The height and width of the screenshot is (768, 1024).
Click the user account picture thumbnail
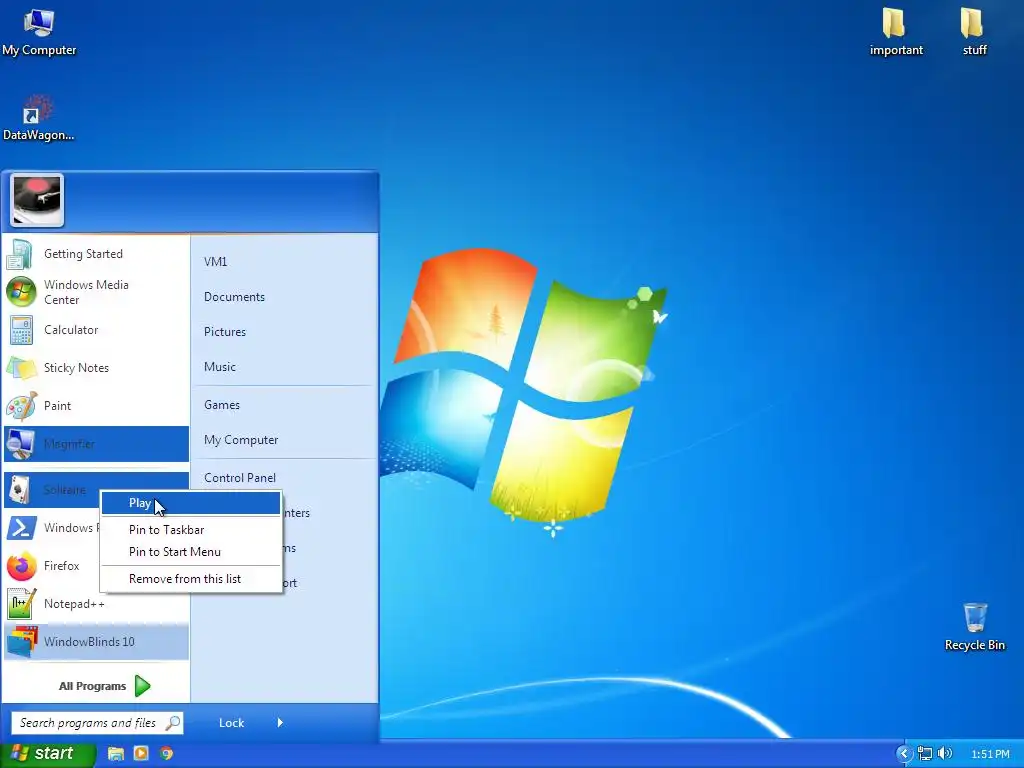point(37,200)
